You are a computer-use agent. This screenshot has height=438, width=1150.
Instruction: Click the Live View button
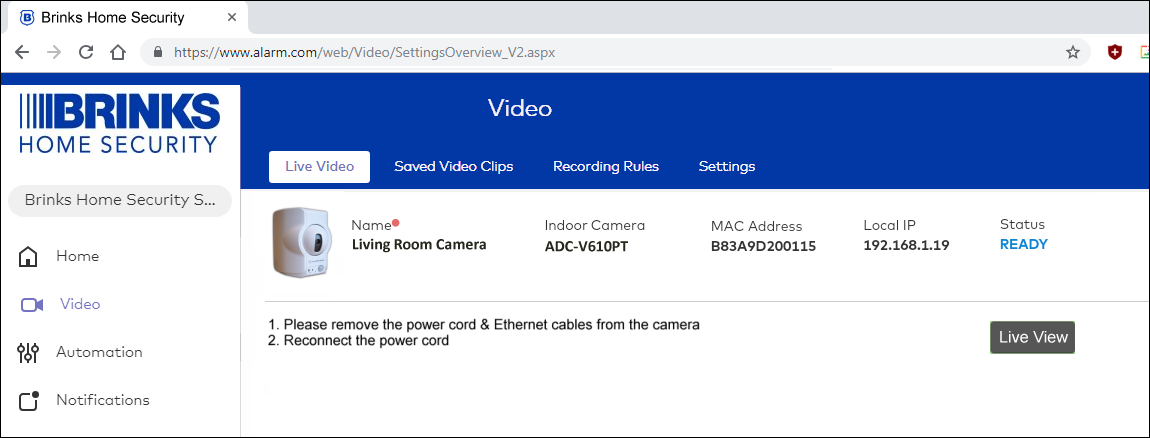pos(1033,337)
